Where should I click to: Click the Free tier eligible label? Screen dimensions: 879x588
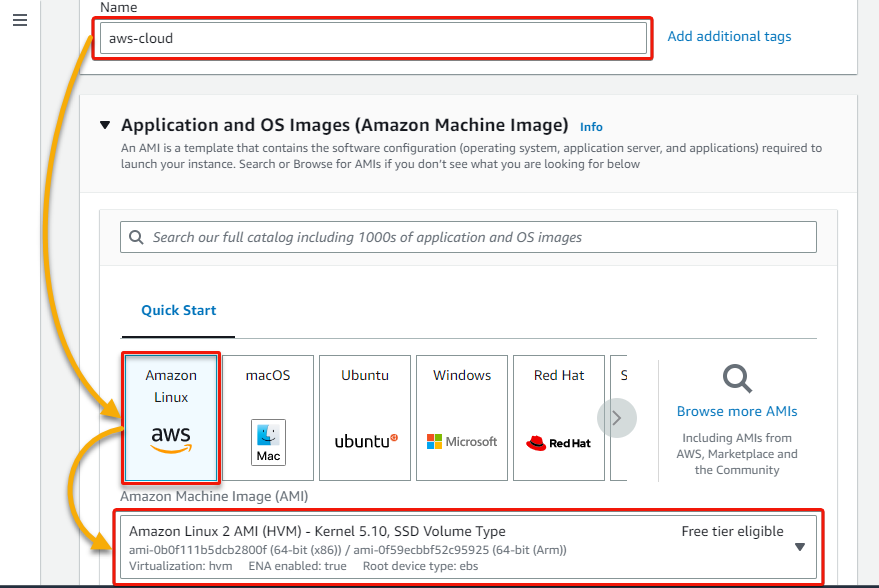click(x=732, y=531)
